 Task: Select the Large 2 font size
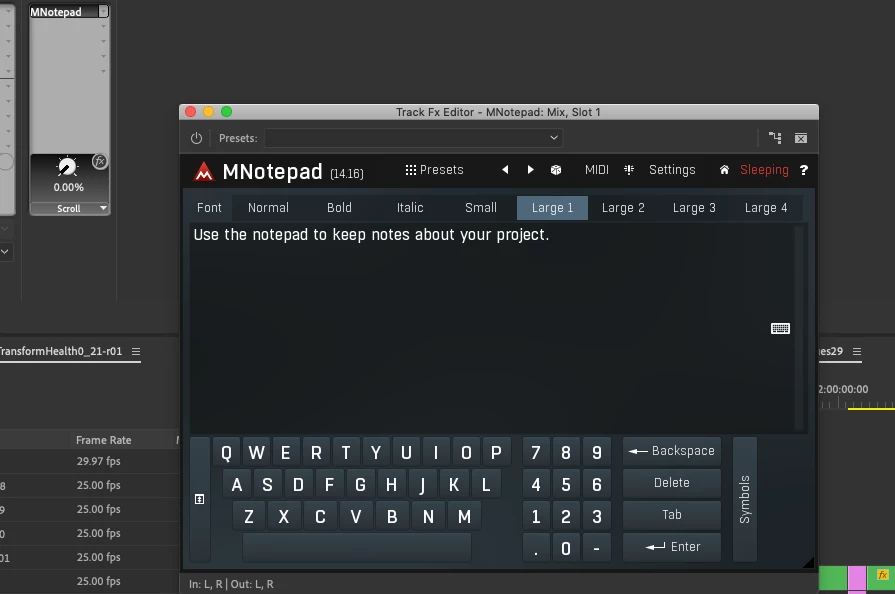point(623,208)
